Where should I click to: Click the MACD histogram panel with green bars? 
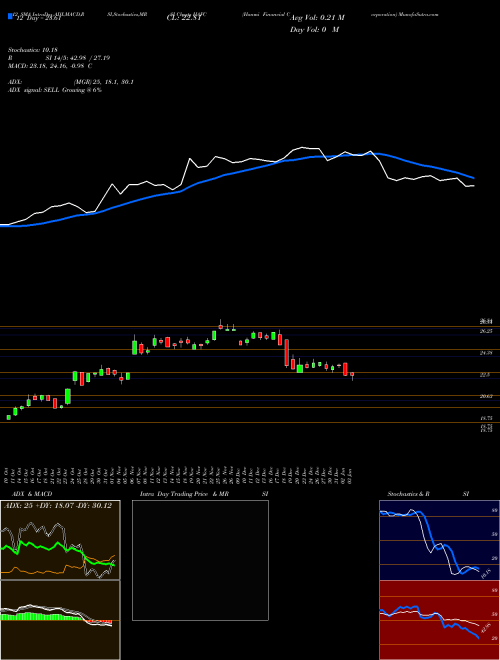click(60, 620)
